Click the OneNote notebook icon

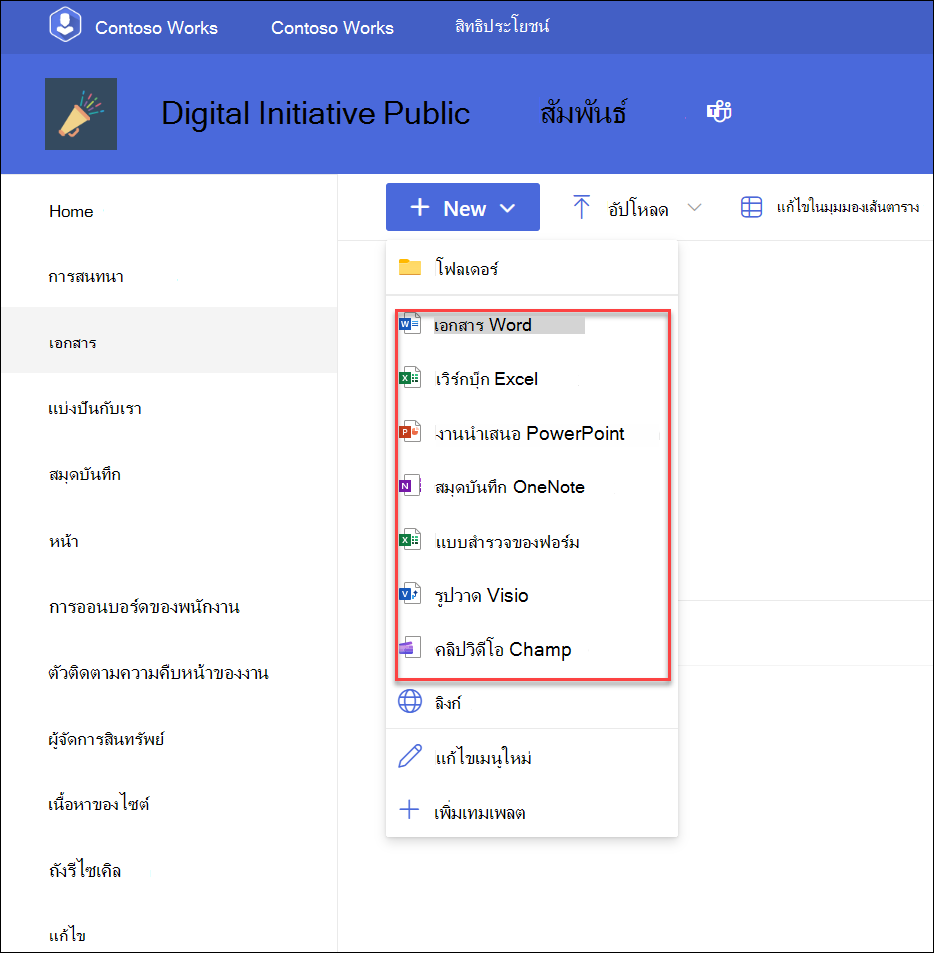(x=410, y=485)
